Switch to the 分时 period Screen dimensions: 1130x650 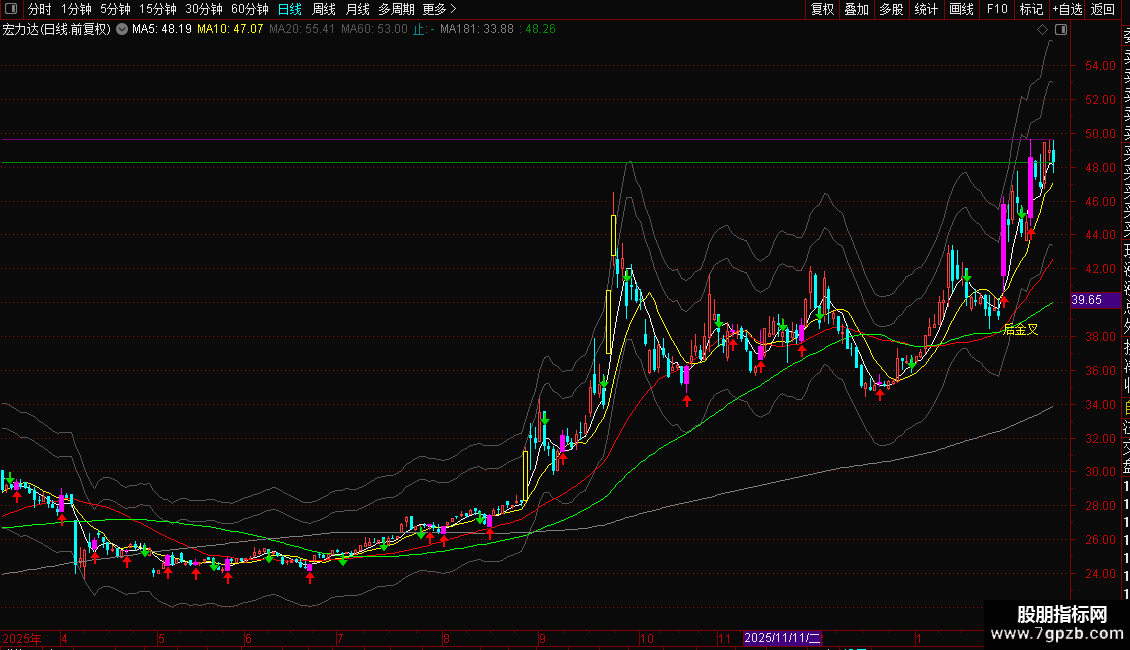[40, 9]
